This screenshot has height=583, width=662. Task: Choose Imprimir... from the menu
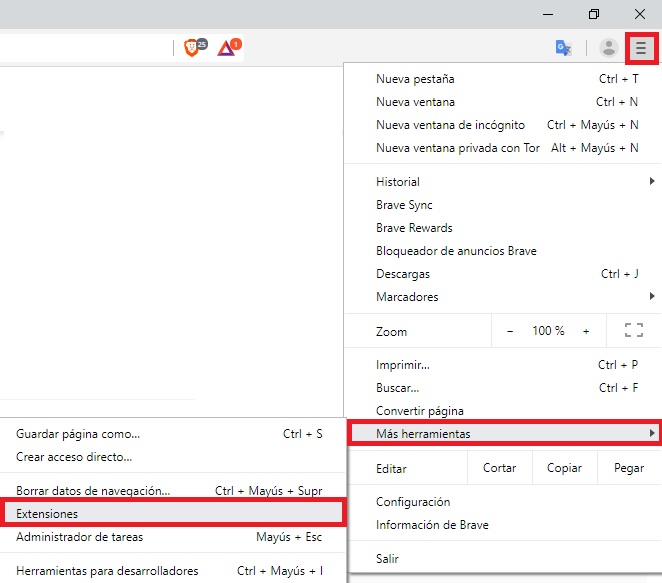tap(502, 365)
